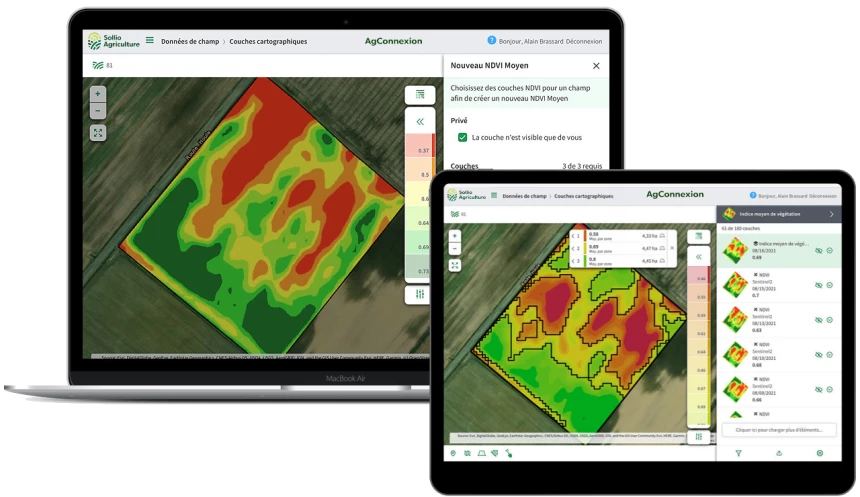Toggle visibility of the 08/16/2021 vegetation index layer

pos(818,250)
